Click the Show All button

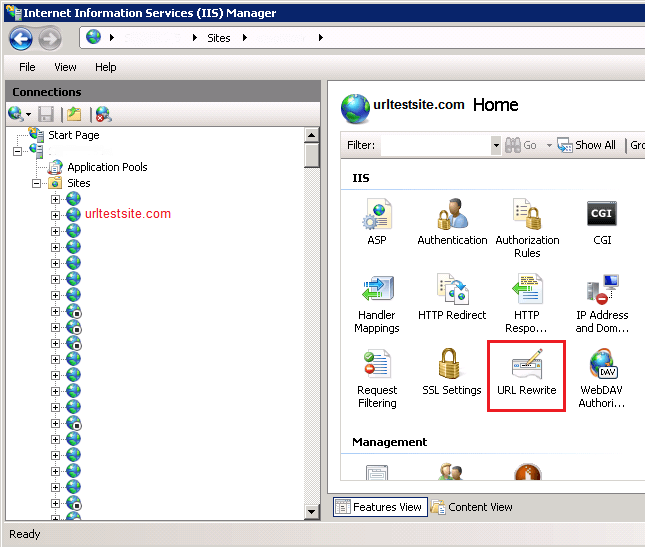[x=587, y=145]
